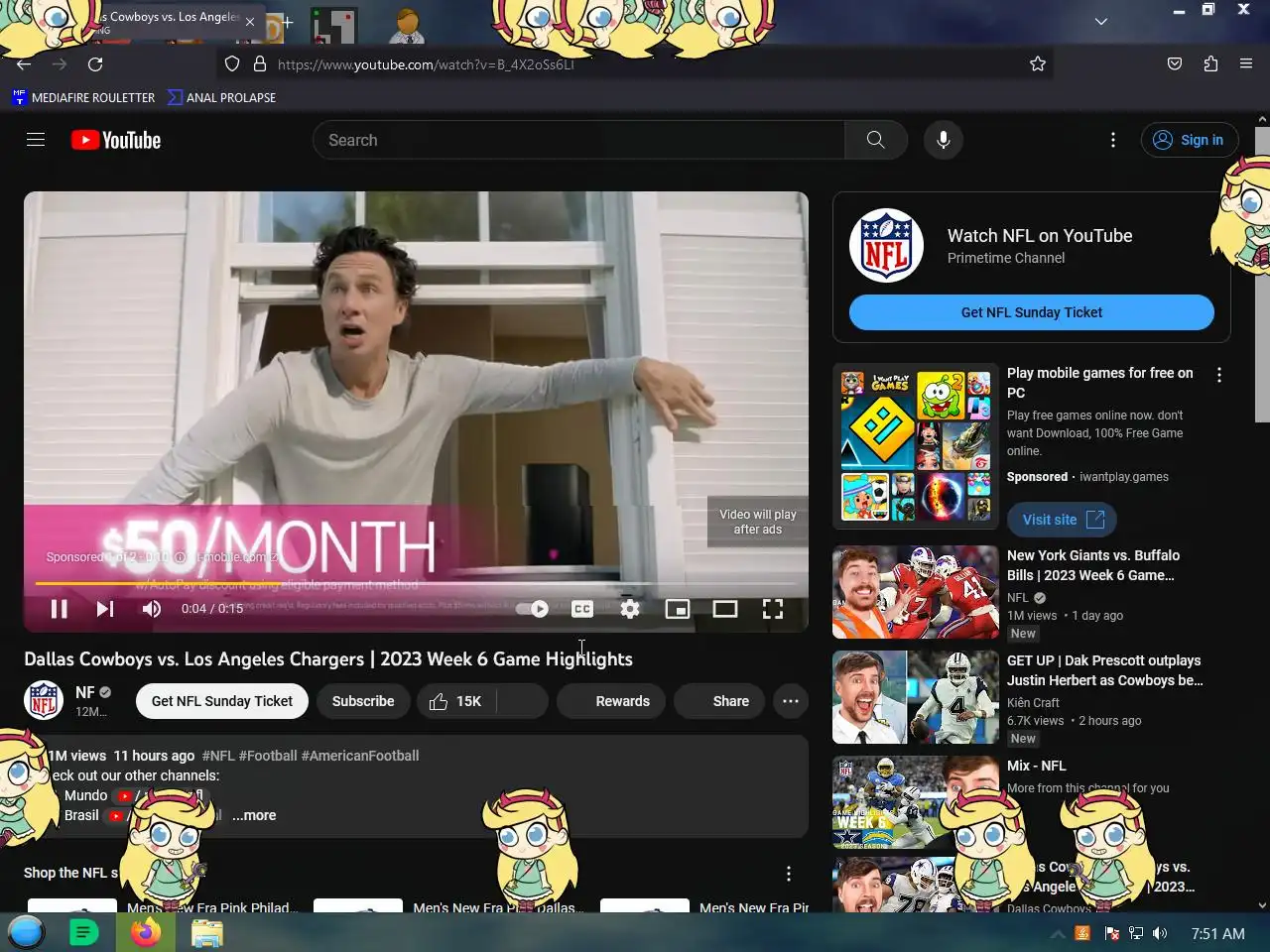Click the #AmericanFootball hashtag

[x=360, y=756]
